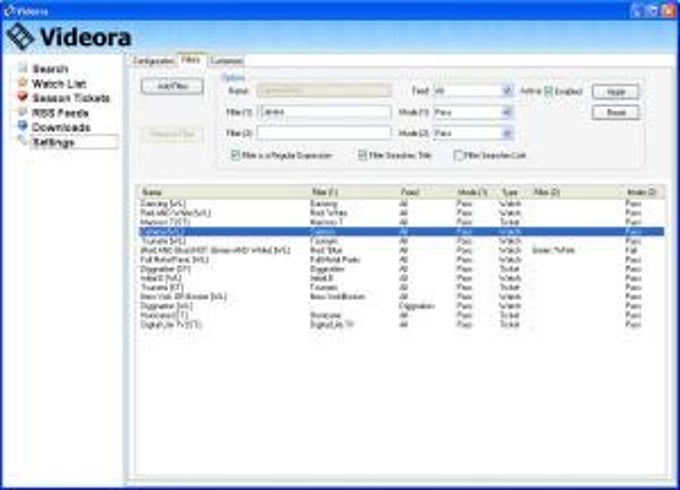Click the Apply button
The height and width of the screenshot is (490, 680).
click(615, 92)
